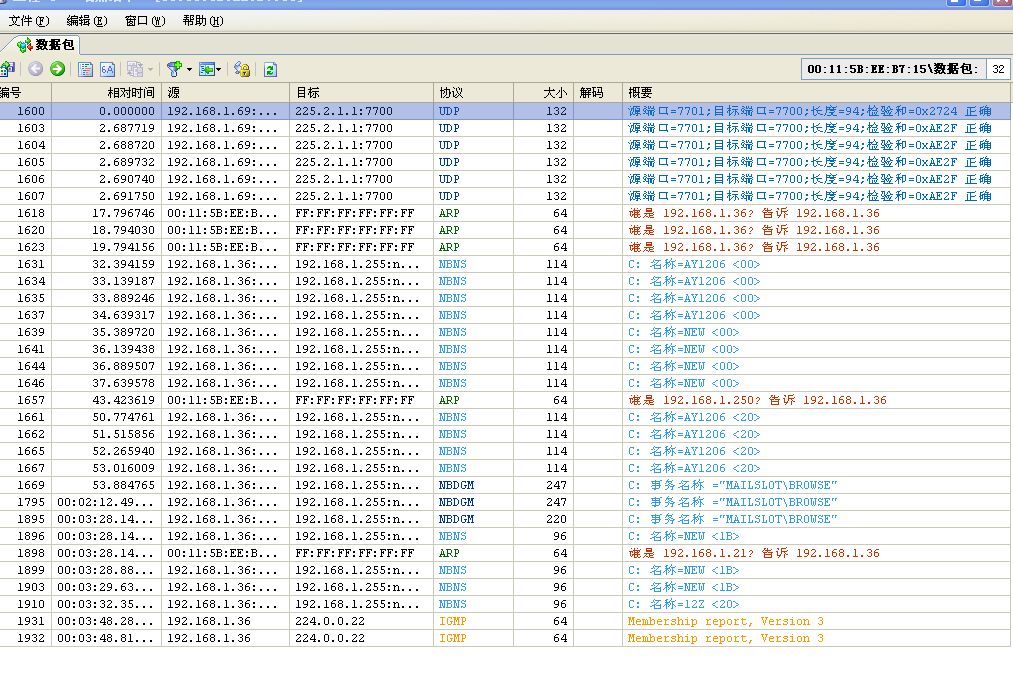Click the packet count field showing 32

coord(997,69)
